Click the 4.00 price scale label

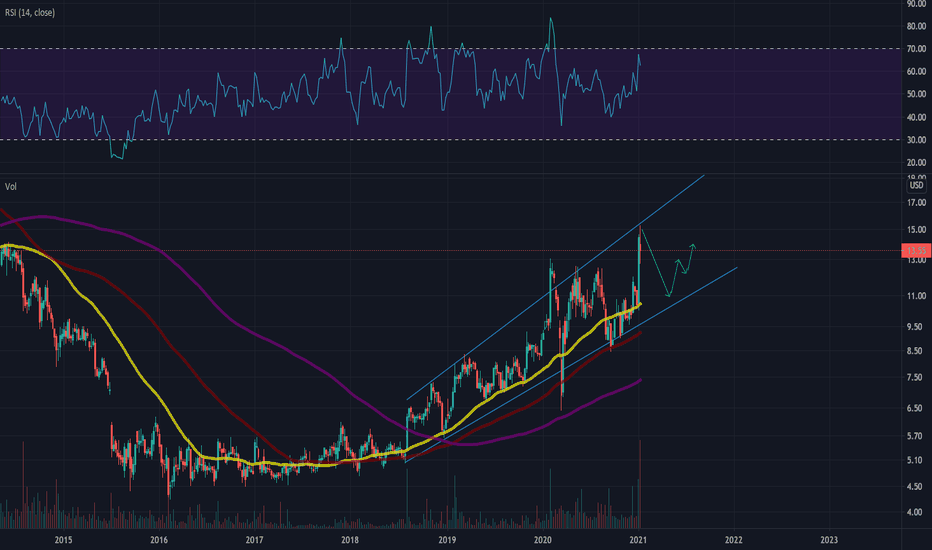pyautogui.click(x=916, y=512)
